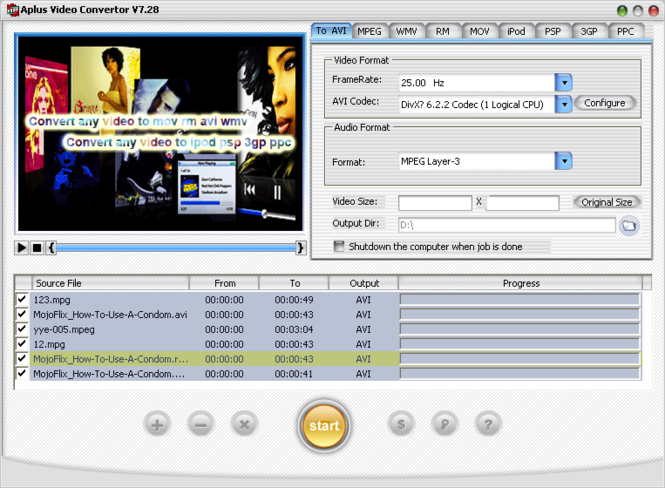Screen dimensions: 665x488
Task: Click the gray maximize window button
Action: click(x=638, y=11)
